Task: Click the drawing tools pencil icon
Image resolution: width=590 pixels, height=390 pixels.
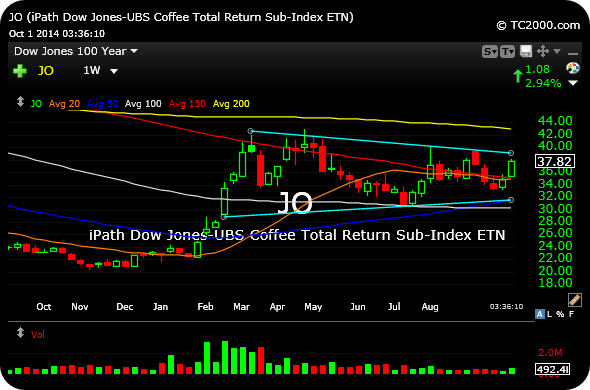Action: pyautogui.click(x=574, y=300)
